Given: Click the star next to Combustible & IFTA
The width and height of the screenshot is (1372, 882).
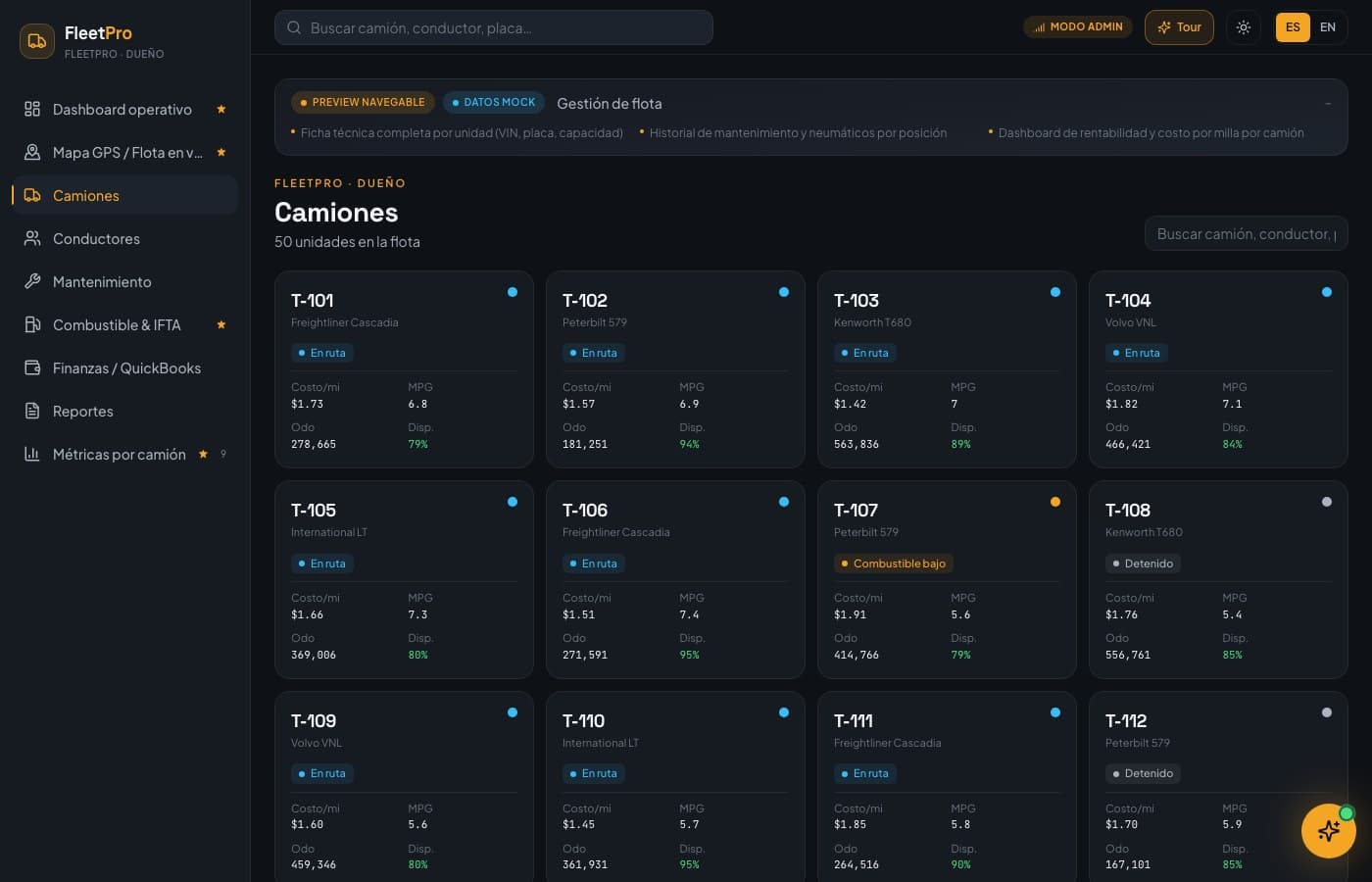Looking at the screenshot, I should click(221, 324).
